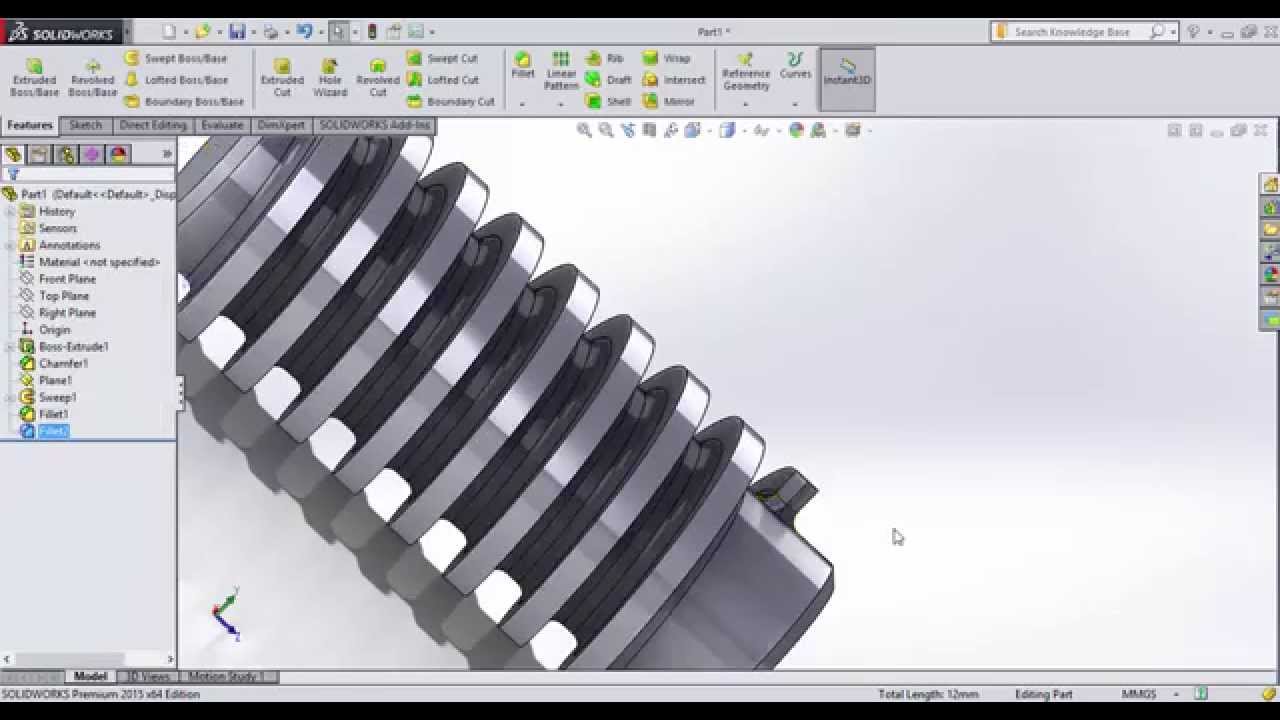1280x720 pixels.
Task: Click the New document icon
Action: (169, 32)
